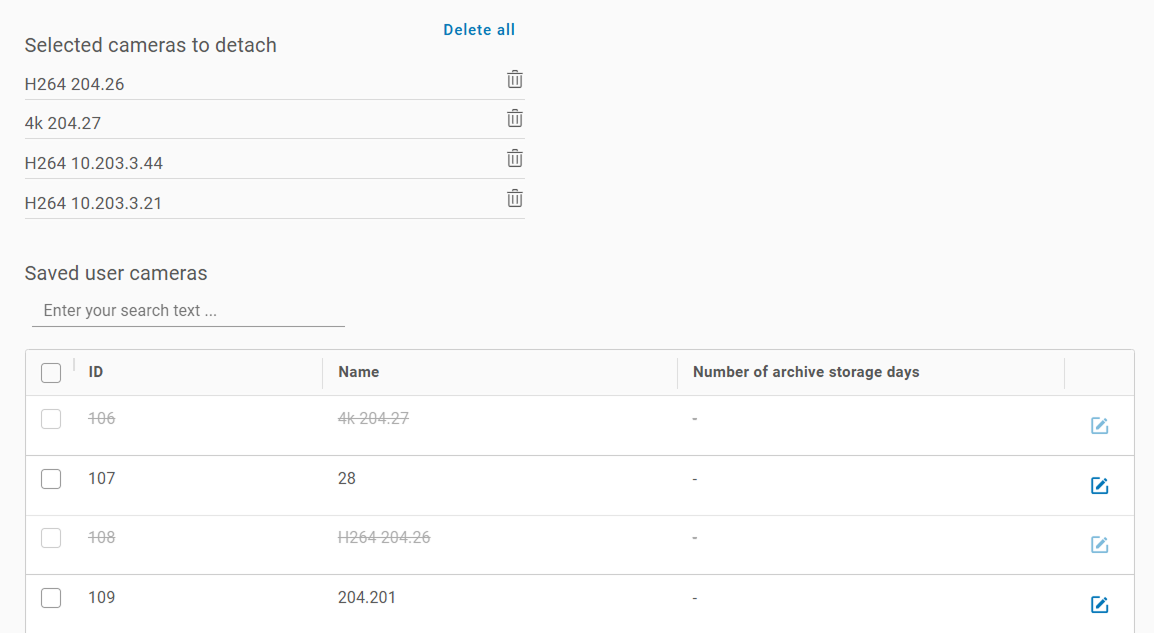
Task: Remove H264 204.26 from detach list
Action: 515,80
